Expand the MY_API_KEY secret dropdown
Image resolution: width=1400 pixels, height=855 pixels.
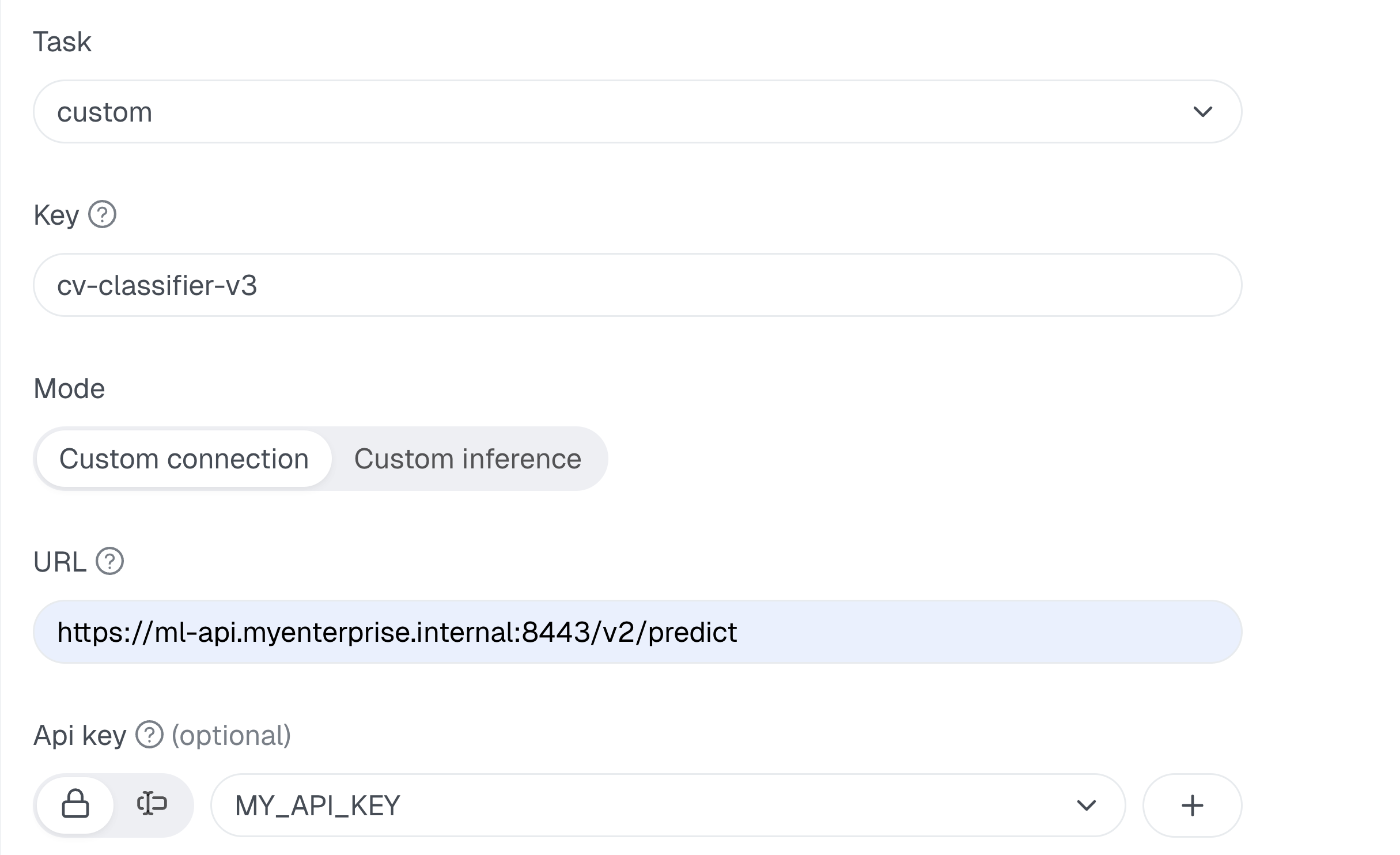click(x=668, y=805)
